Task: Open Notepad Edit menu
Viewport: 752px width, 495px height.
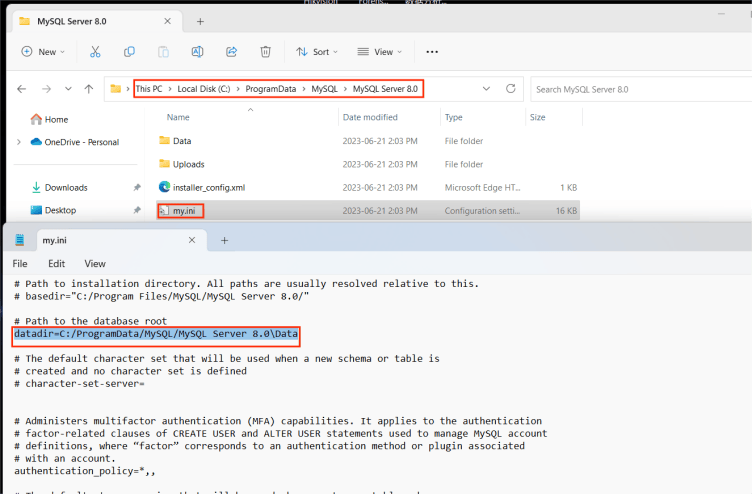Action: [x=56, y=264]
